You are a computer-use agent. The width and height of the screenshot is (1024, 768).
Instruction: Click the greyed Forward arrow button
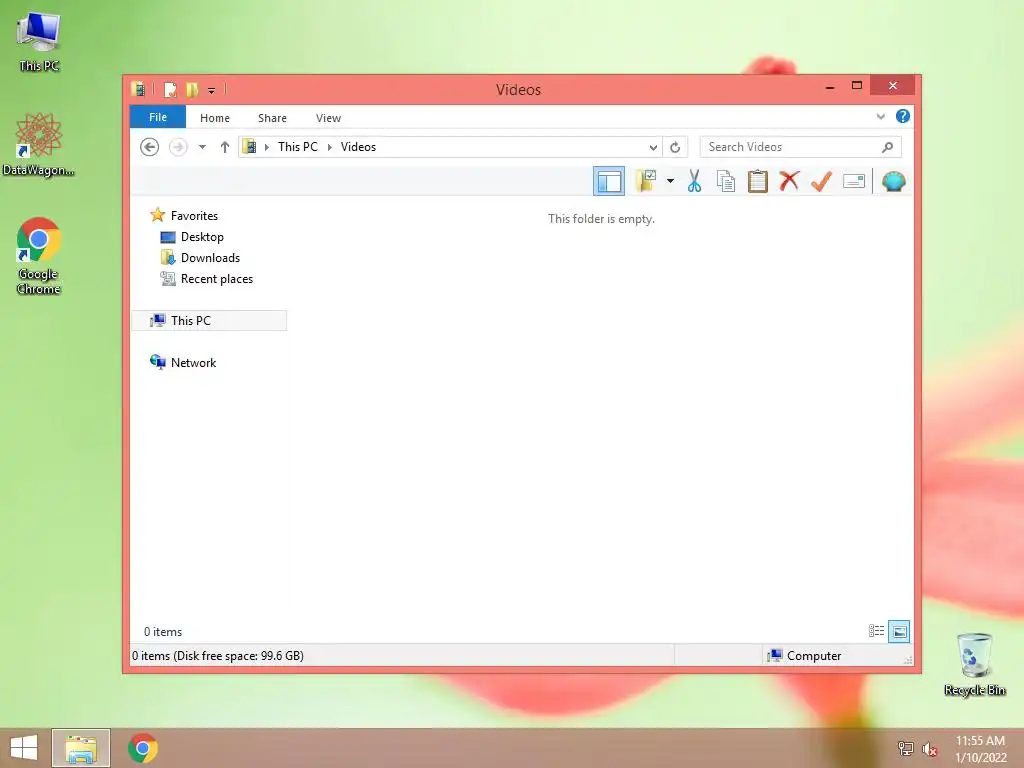178,147
